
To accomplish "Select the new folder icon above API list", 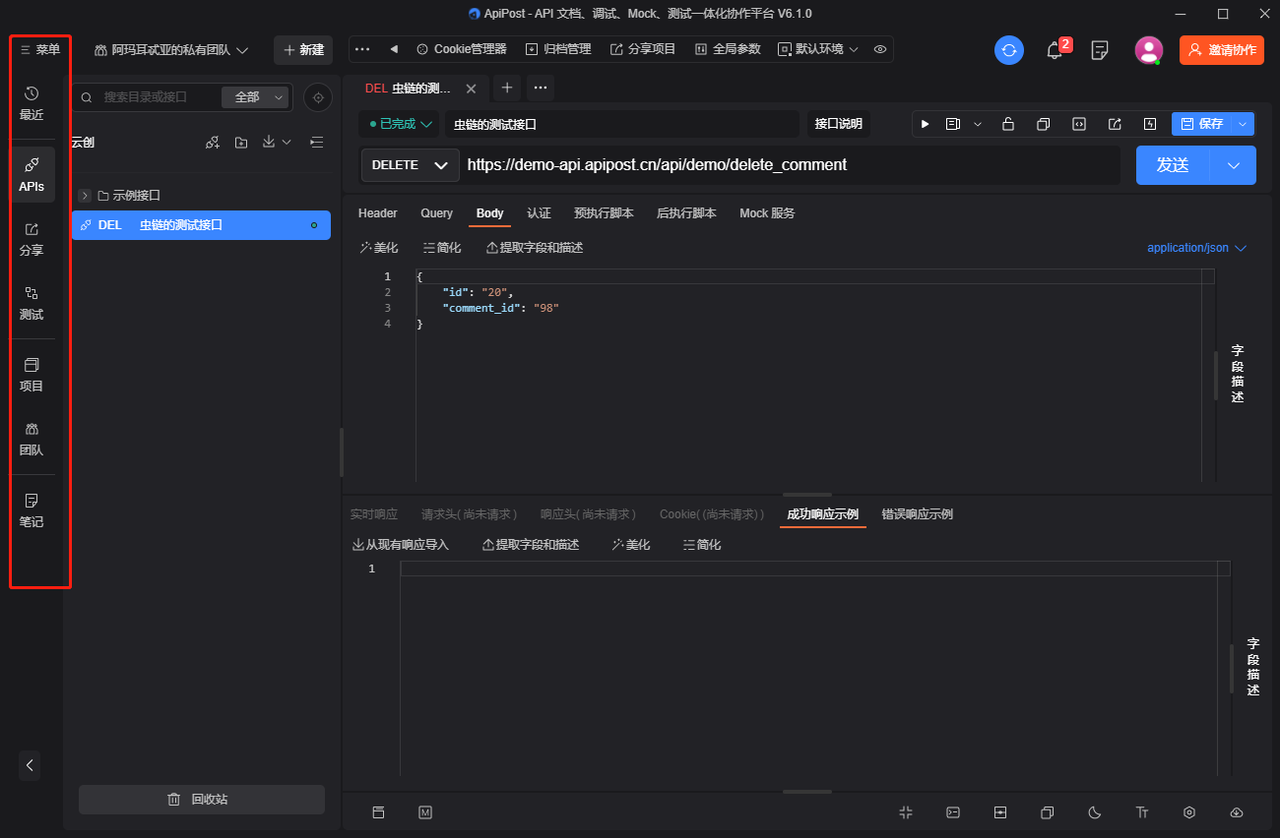I will click(241, 142).
